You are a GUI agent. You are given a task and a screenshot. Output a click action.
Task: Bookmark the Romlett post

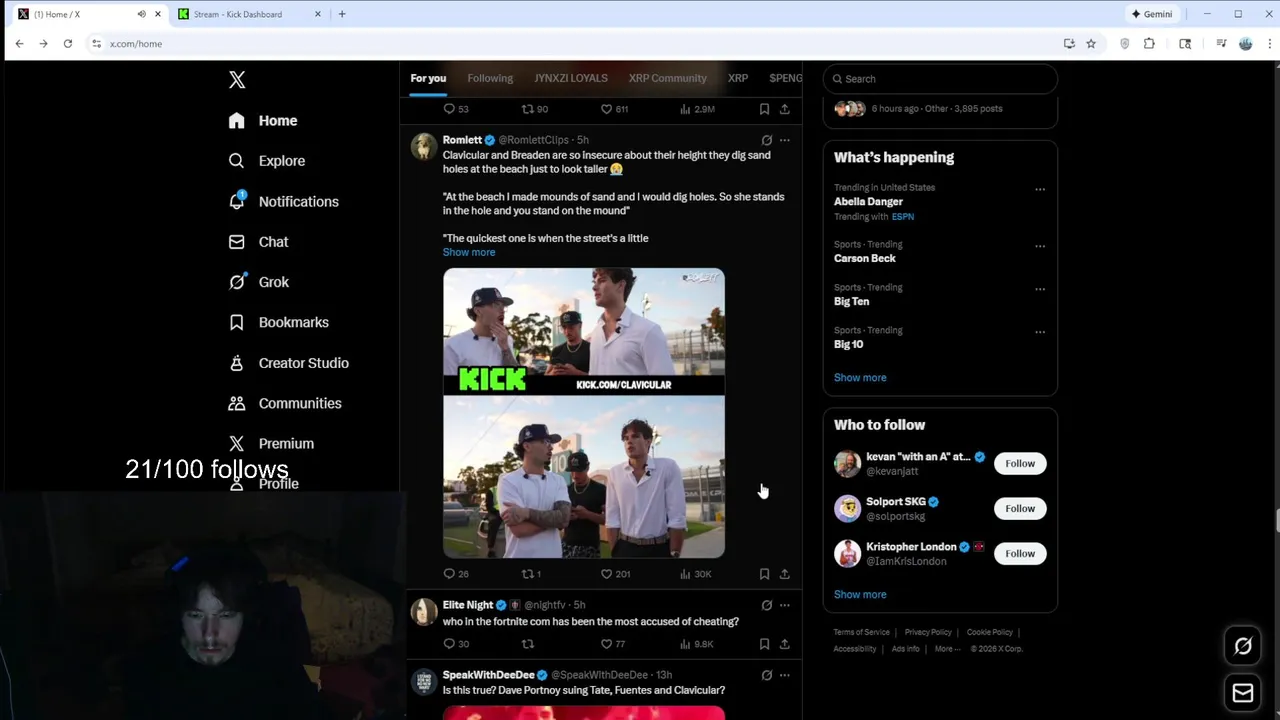[x=764, y=574]
